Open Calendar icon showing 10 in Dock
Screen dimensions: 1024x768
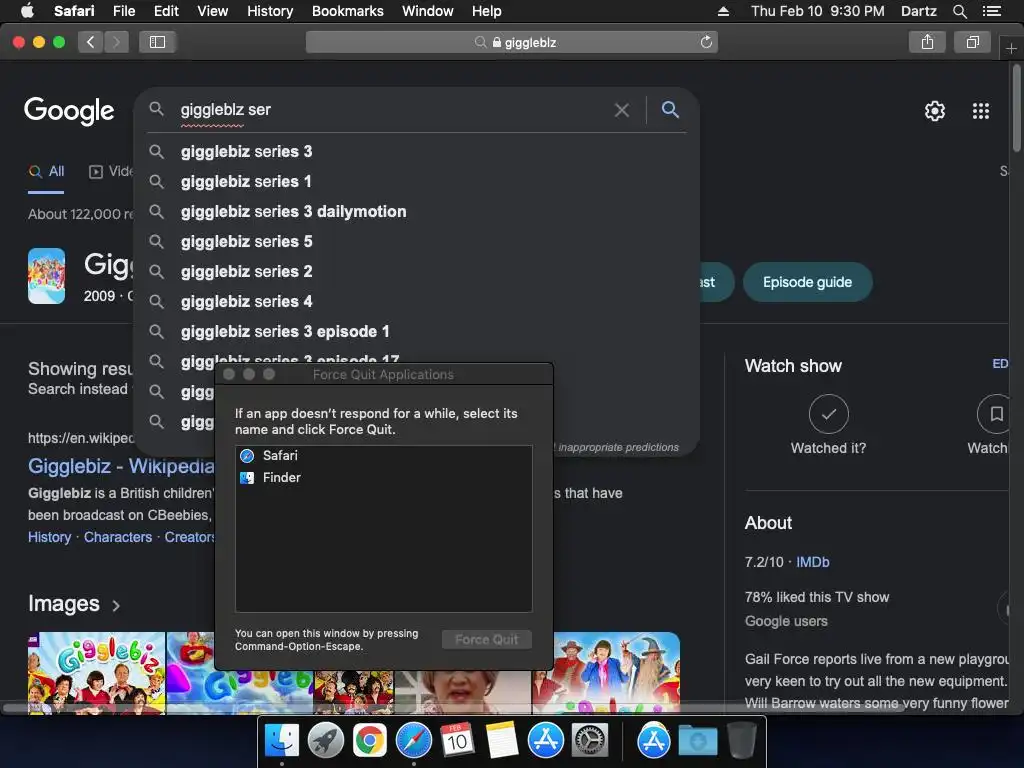(x=457, y=741)
